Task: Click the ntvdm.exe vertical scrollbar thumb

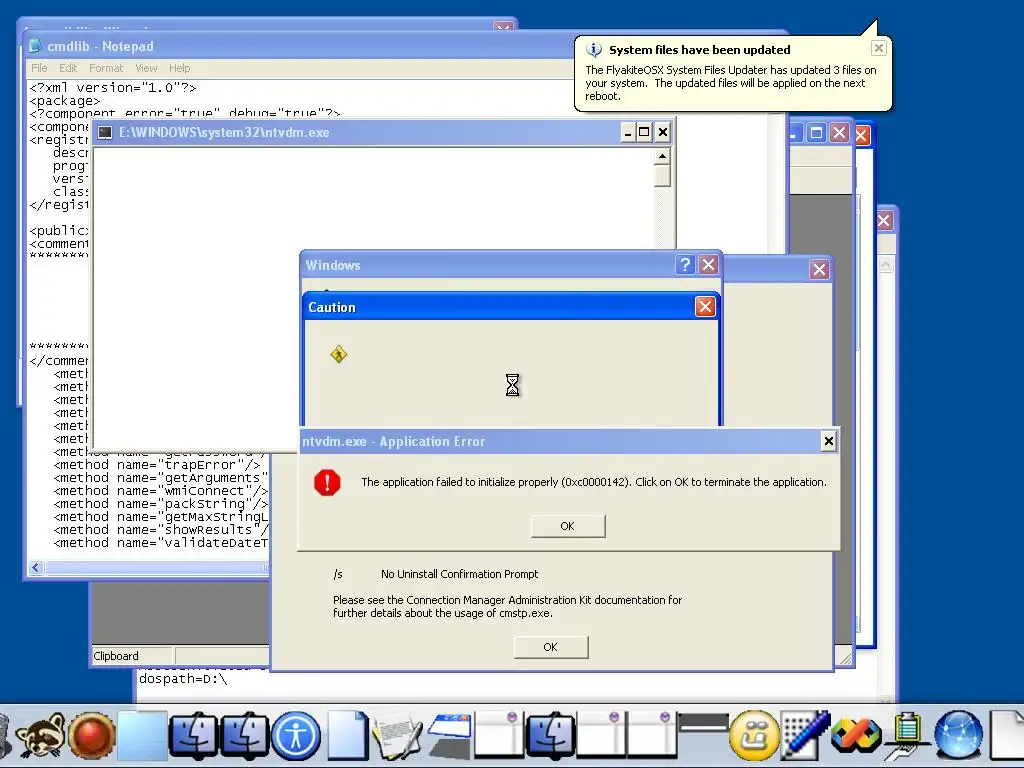Action: click(662, 176)
